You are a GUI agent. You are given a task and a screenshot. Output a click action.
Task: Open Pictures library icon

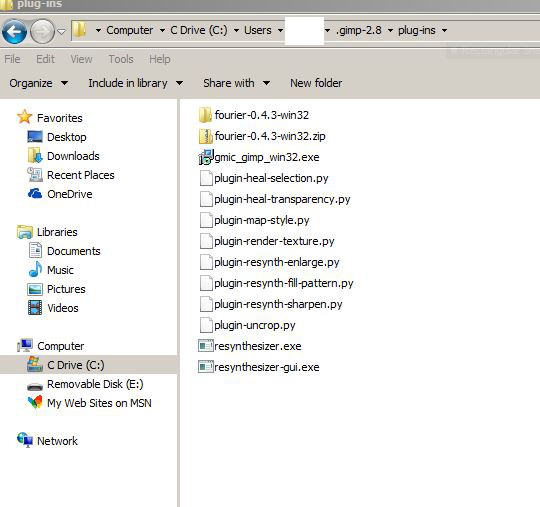[35, 289]
